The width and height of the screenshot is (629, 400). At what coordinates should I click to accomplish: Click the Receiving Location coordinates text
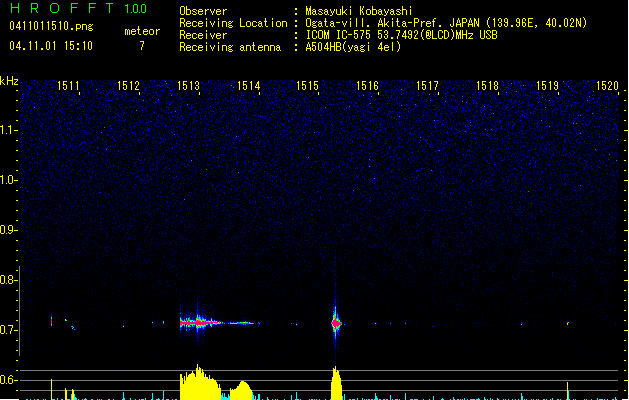point(446,23)
